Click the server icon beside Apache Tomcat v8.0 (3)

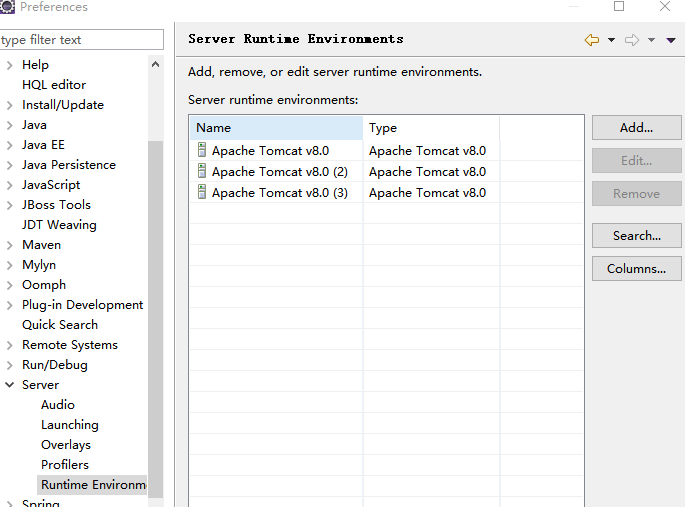[x=202, y=192]
